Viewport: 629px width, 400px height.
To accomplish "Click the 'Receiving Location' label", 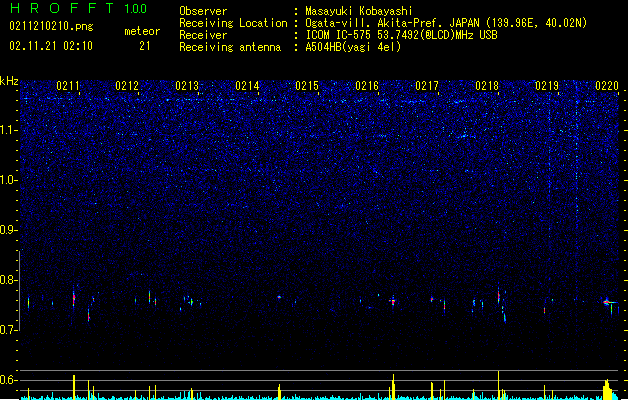I will (x=233, y=23).
